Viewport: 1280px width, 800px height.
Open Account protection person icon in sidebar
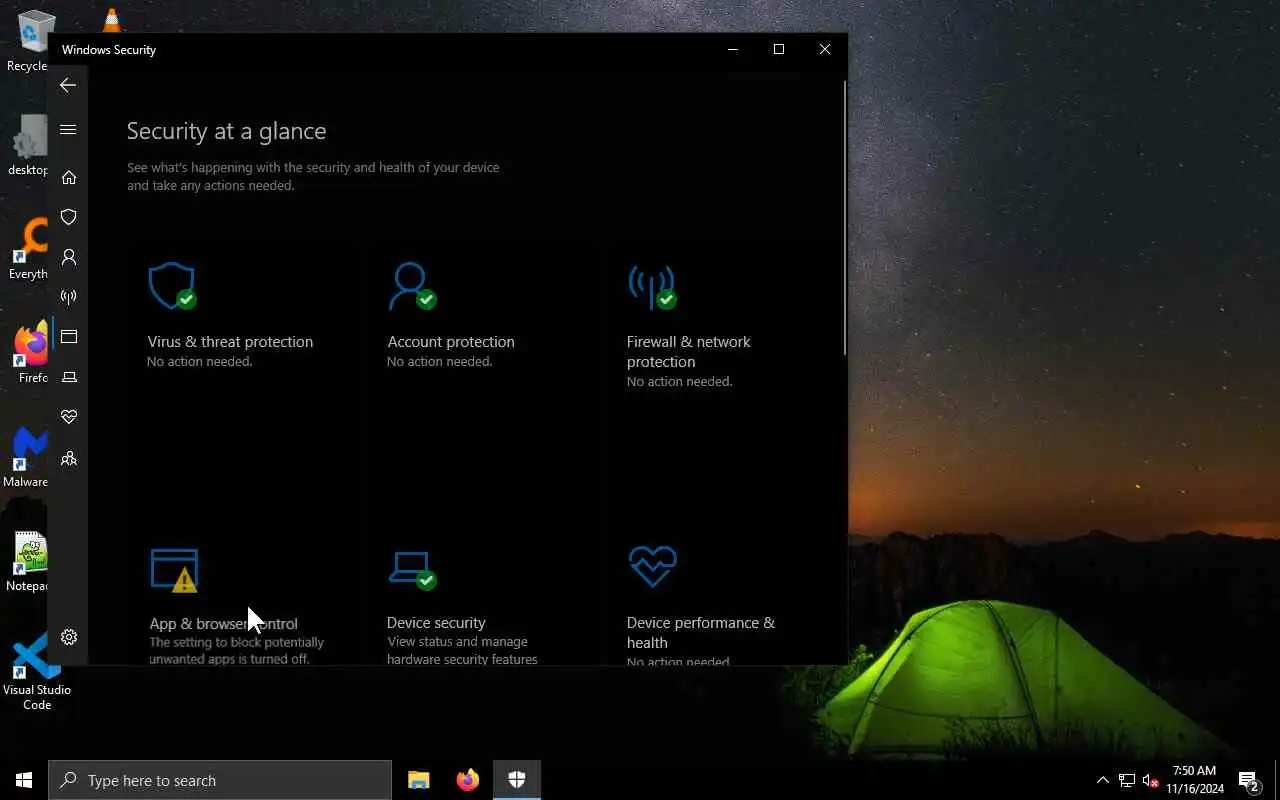coord(69,257)
